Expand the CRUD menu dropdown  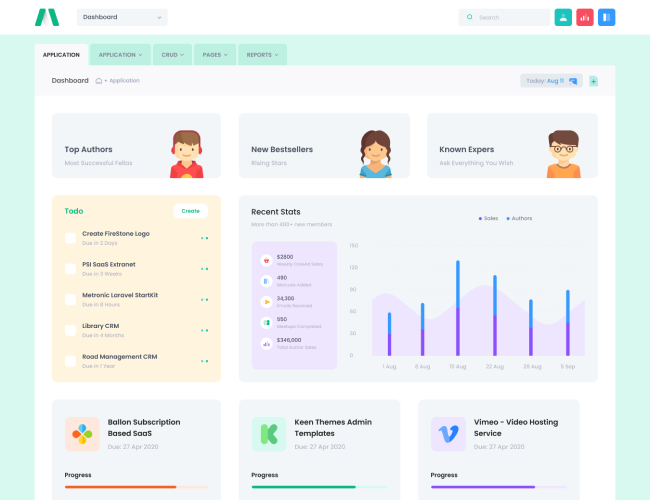172,55
